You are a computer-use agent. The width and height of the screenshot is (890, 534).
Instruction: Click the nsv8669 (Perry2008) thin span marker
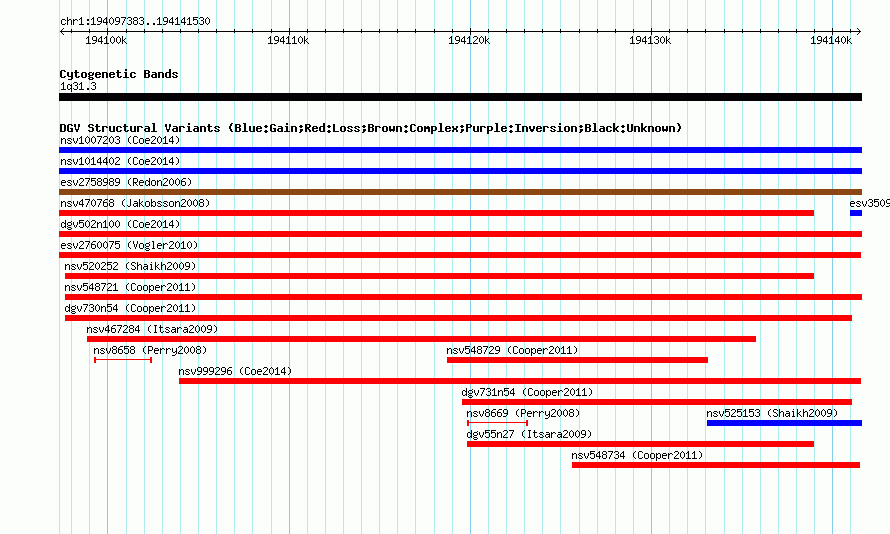497,423
